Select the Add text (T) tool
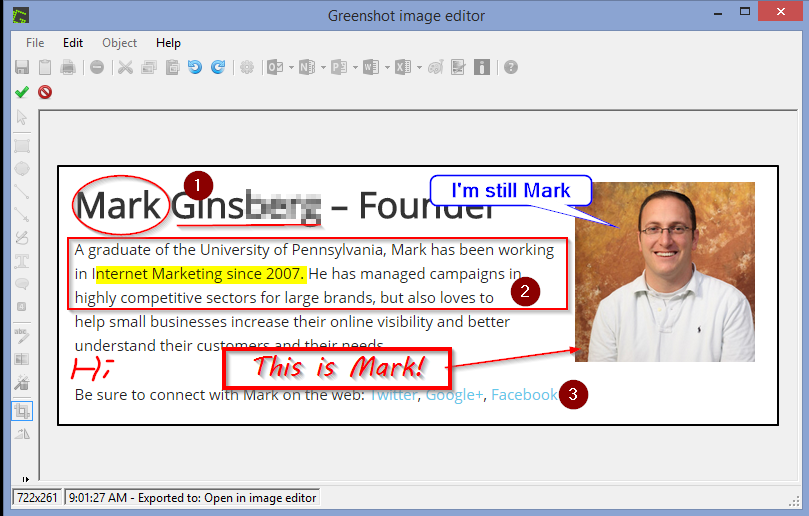Screen dimensions: 809x516 click(x=22, y=261)
